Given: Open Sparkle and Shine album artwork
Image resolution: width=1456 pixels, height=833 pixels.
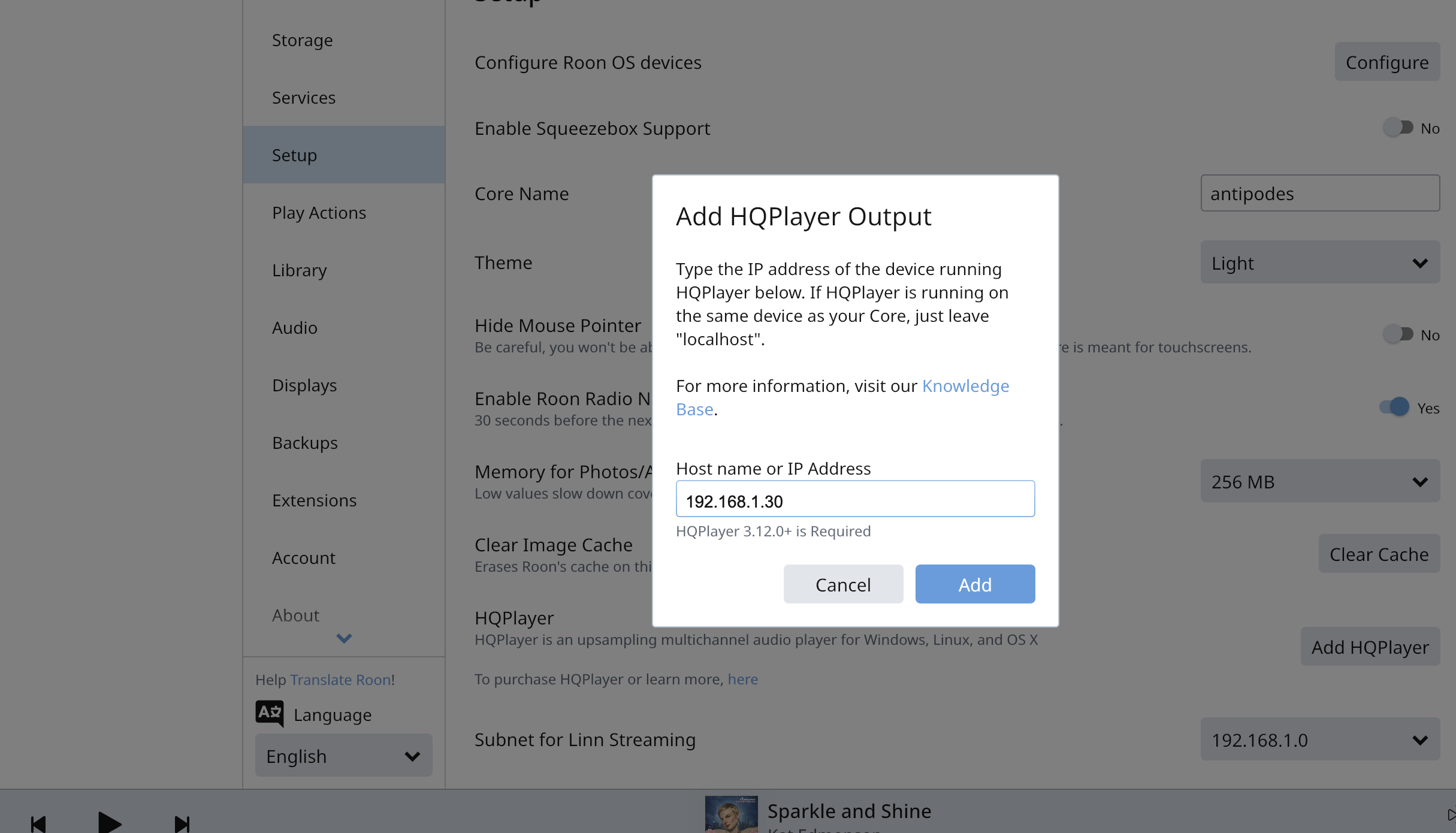Looking at the screenshot, I should [x=731, y=814].
